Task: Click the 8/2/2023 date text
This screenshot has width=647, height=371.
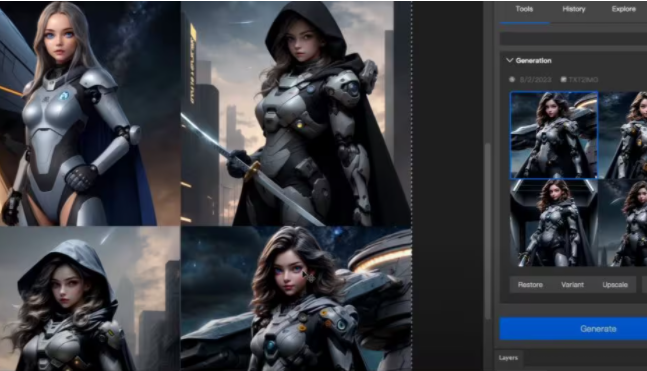Action: point(535,79)
